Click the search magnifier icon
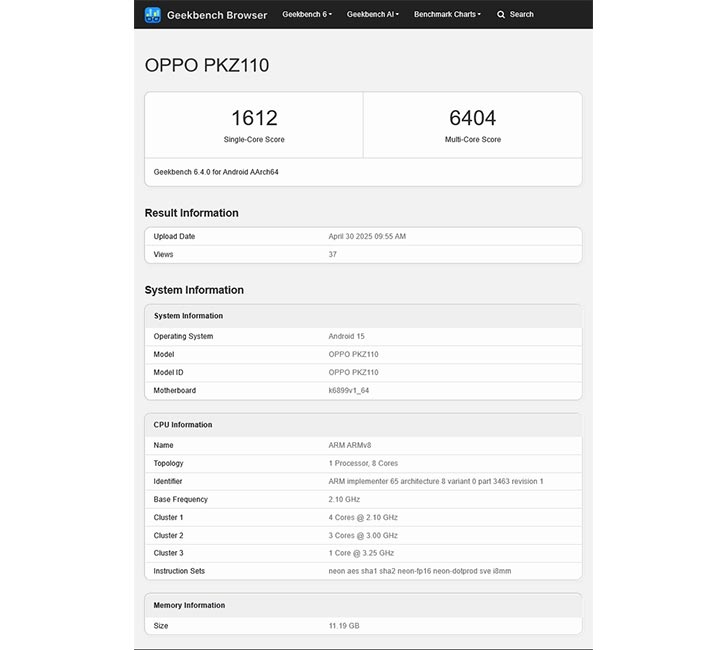Viewport: 728px width, 650px height. click(x=501, y=15)
